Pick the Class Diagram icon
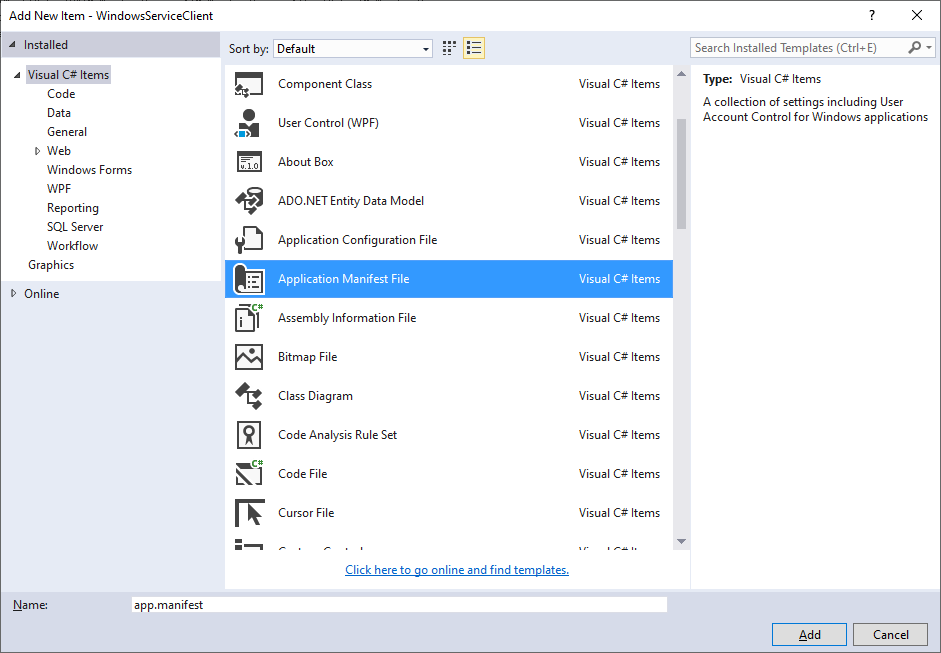 point(249,396)
